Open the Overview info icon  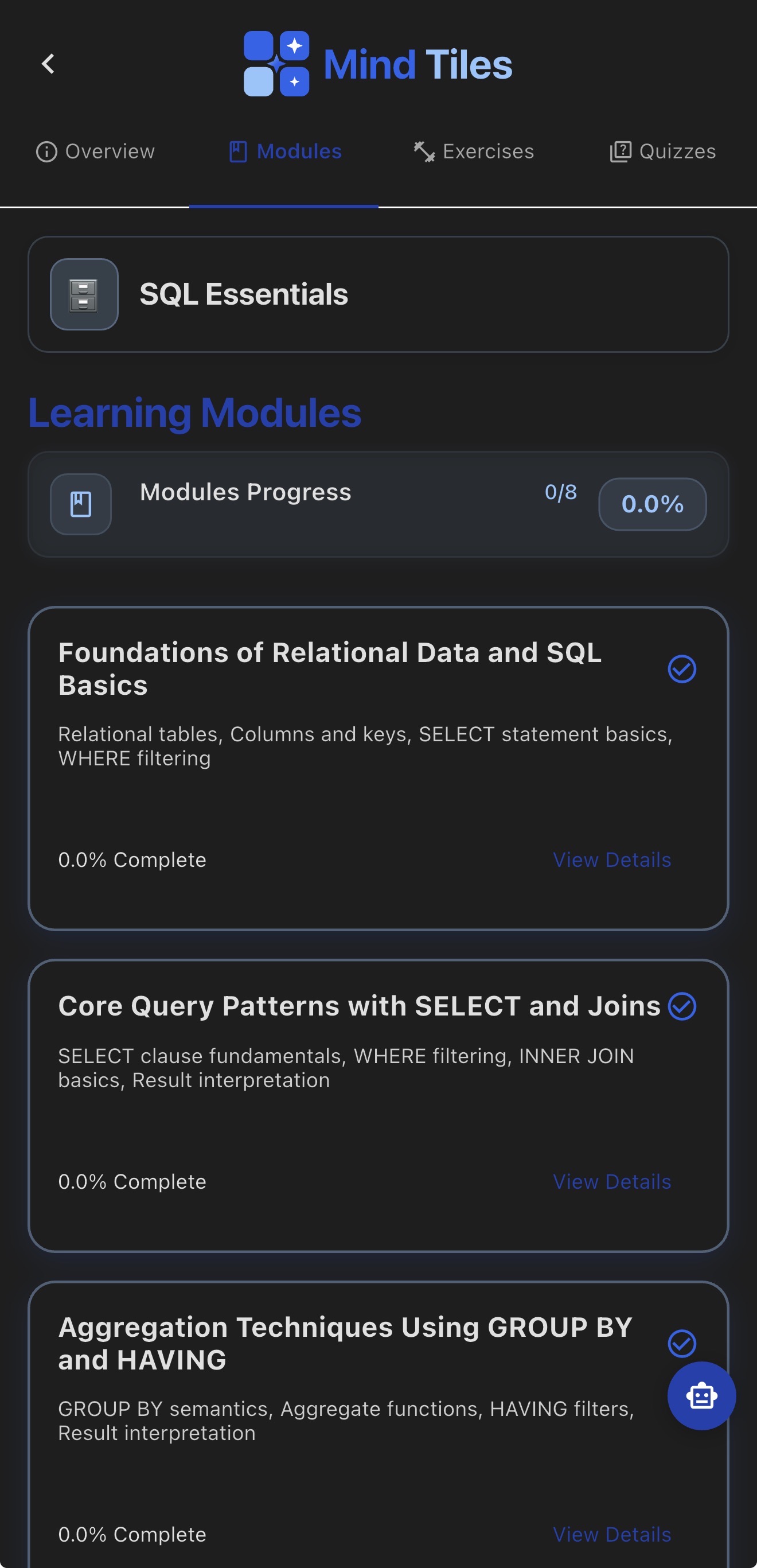point(47,151)
